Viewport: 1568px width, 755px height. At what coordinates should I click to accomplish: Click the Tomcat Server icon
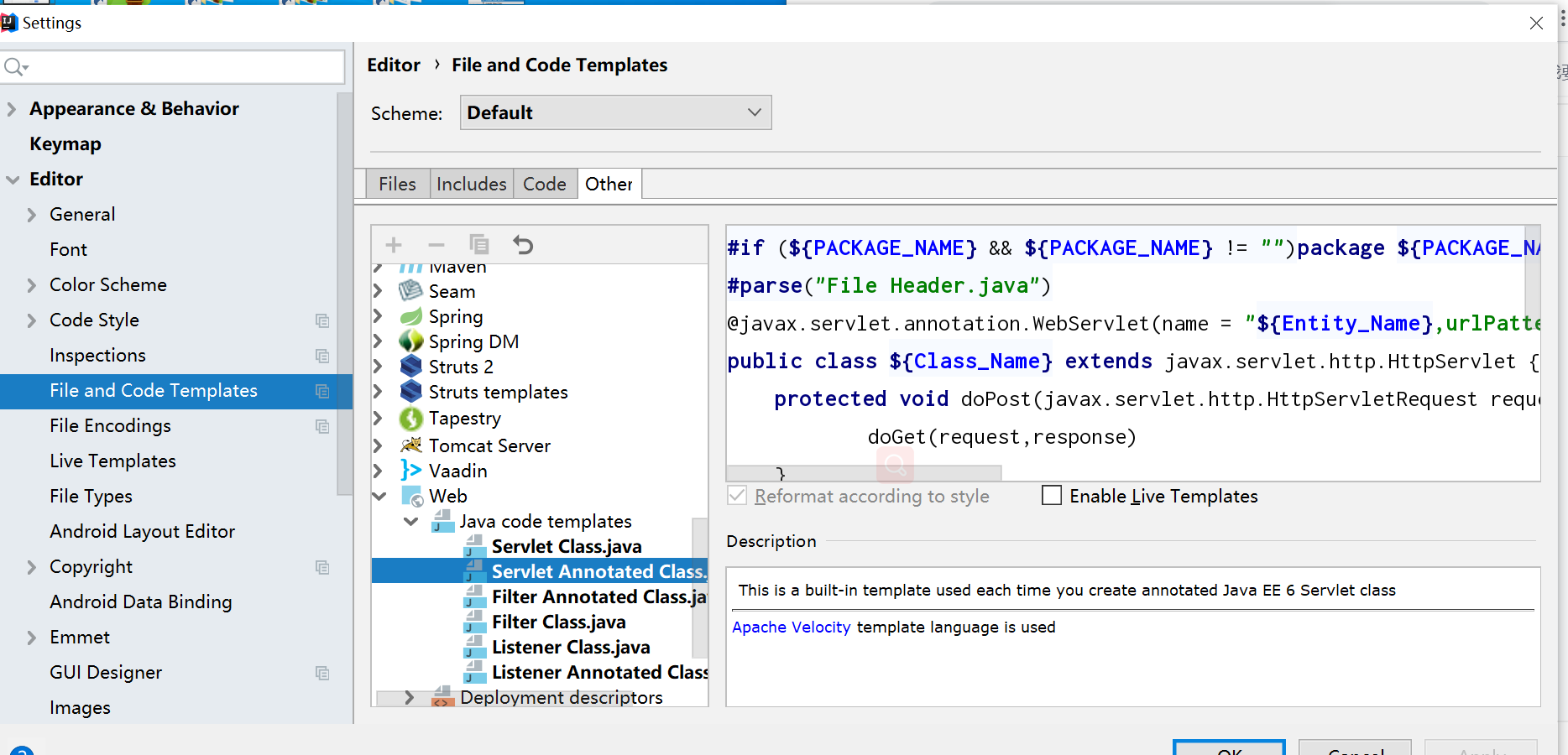(x=410, y=445)
